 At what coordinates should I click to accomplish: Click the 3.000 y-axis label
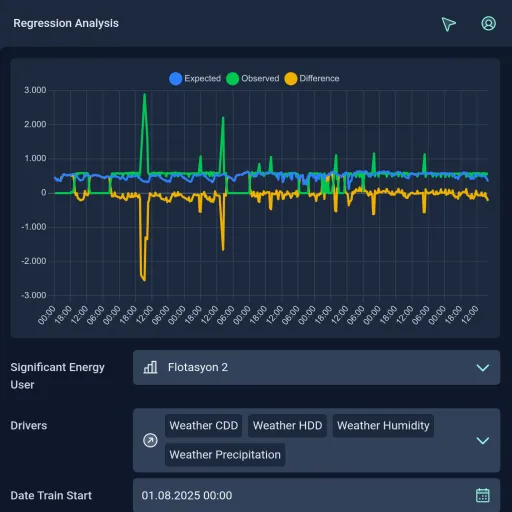click(35, 90)
